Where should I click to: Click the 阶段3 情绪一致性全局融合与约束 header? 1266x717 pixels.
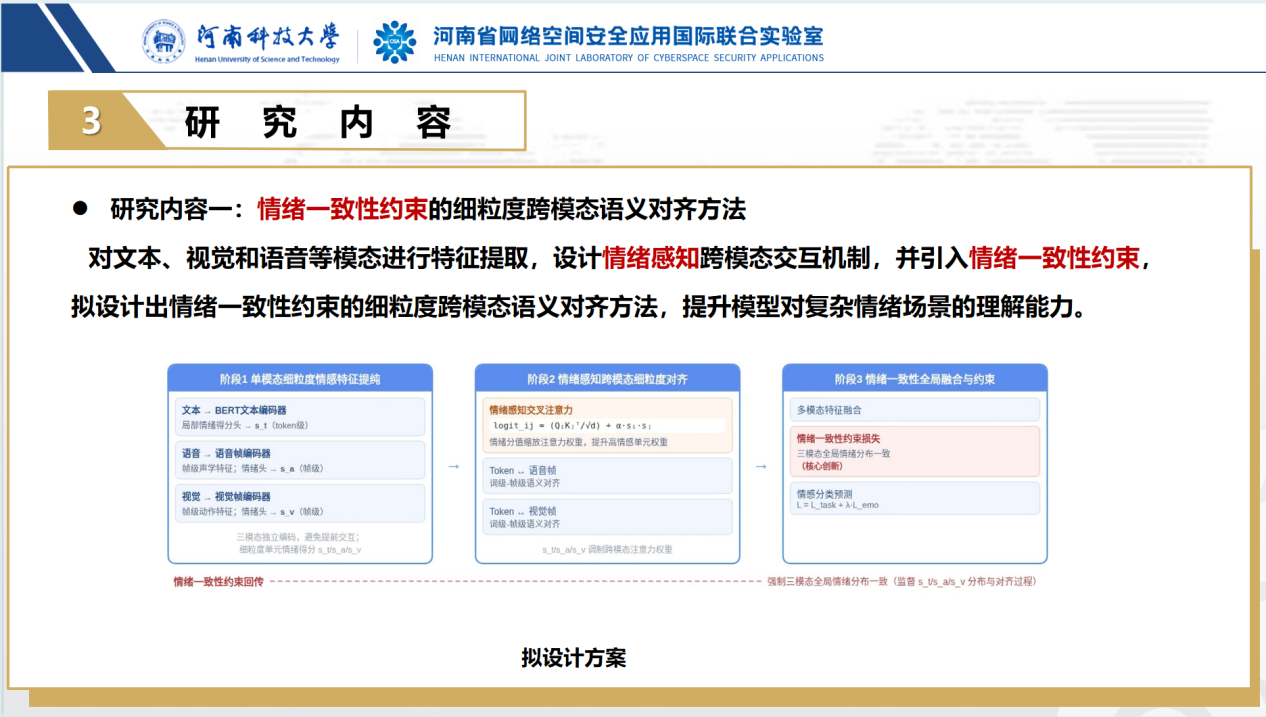(x=915, y=379)
